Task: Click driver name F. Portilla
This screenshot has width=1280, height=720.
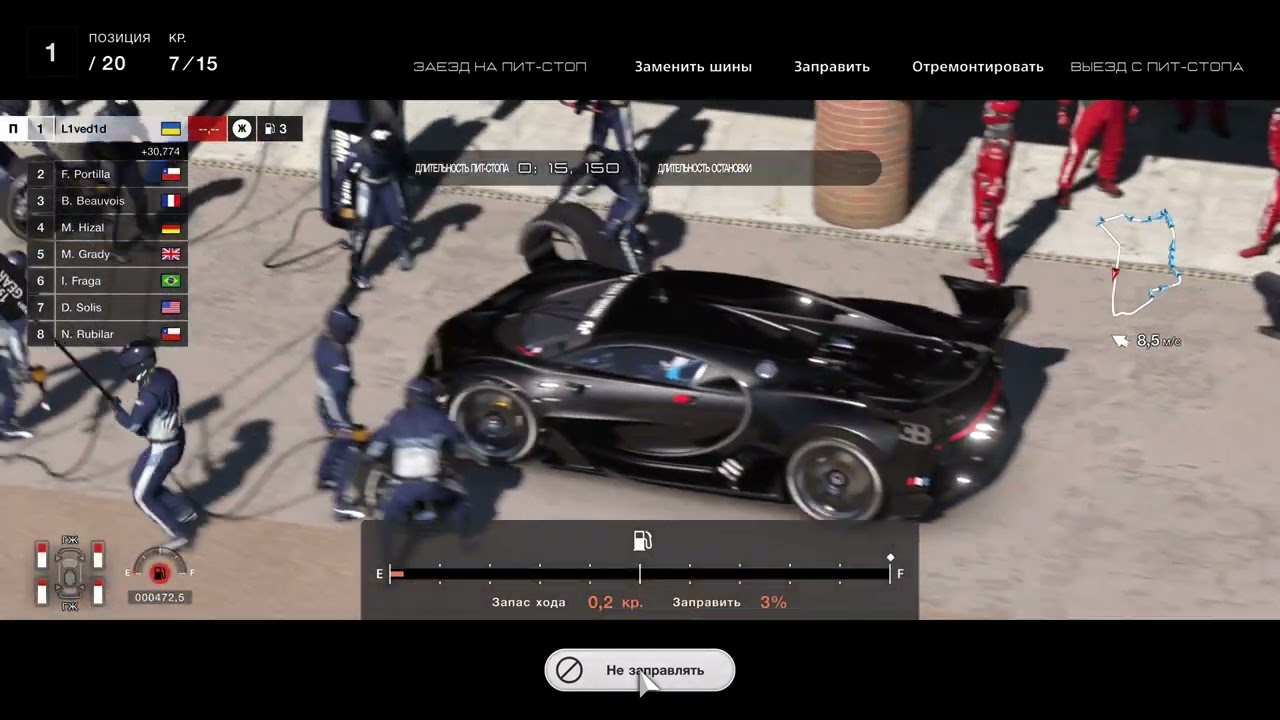Action: (x=86, y=174)
